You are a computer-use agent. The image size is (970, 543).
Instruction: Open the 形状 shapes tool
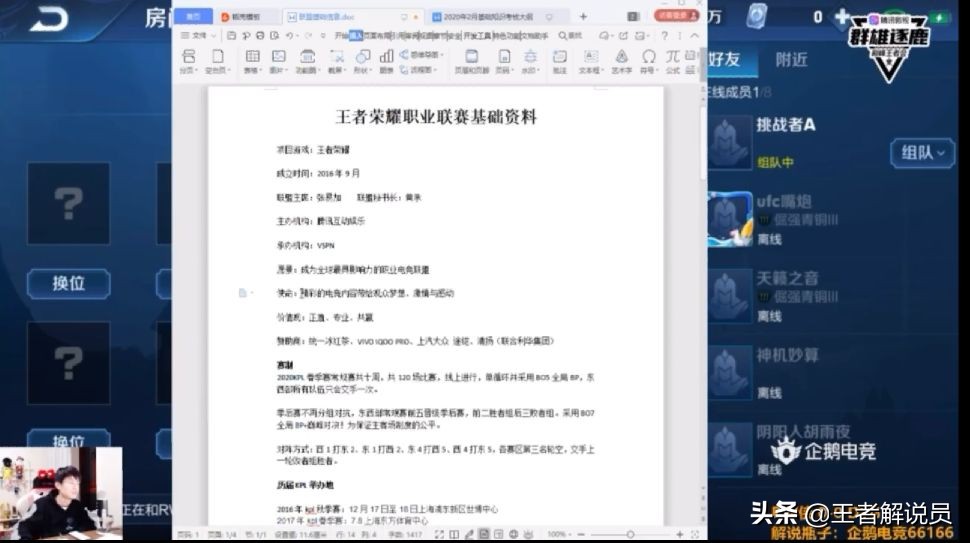pos(361,58)
